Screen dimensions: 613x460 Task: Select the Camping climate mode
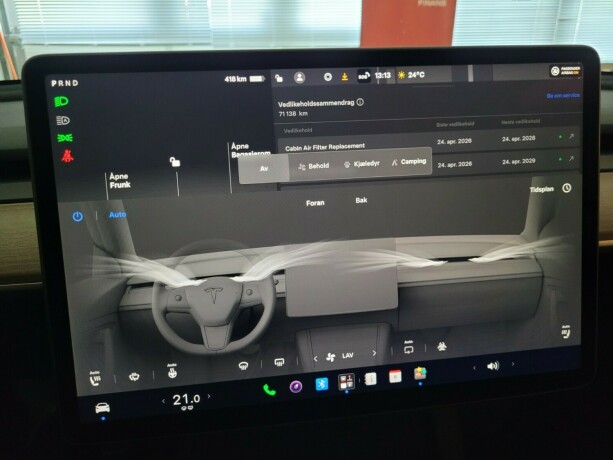(x=409, y=161)
